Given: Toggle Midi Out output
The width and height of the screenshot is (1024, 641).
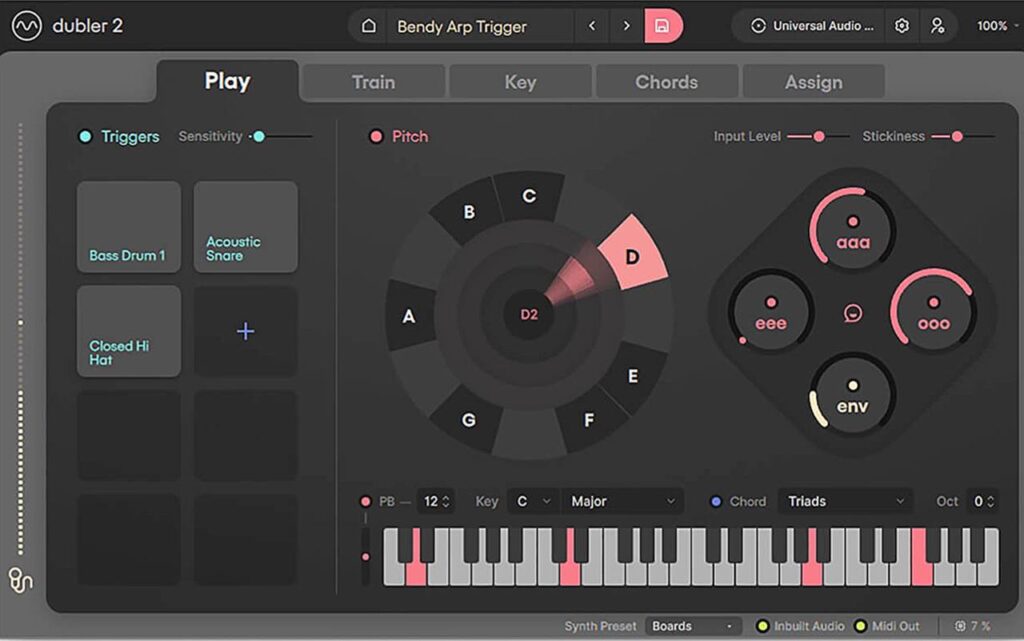Looking at the screenshot, I should 861,626.
